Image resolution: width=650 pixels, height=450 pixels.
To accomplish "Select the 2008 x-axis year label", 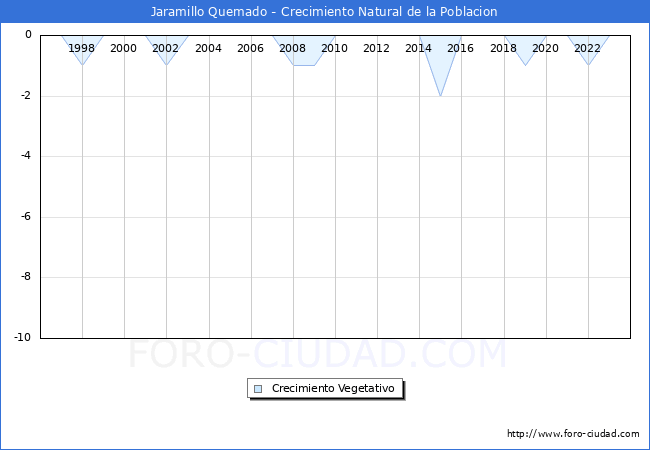I will 292,48.
